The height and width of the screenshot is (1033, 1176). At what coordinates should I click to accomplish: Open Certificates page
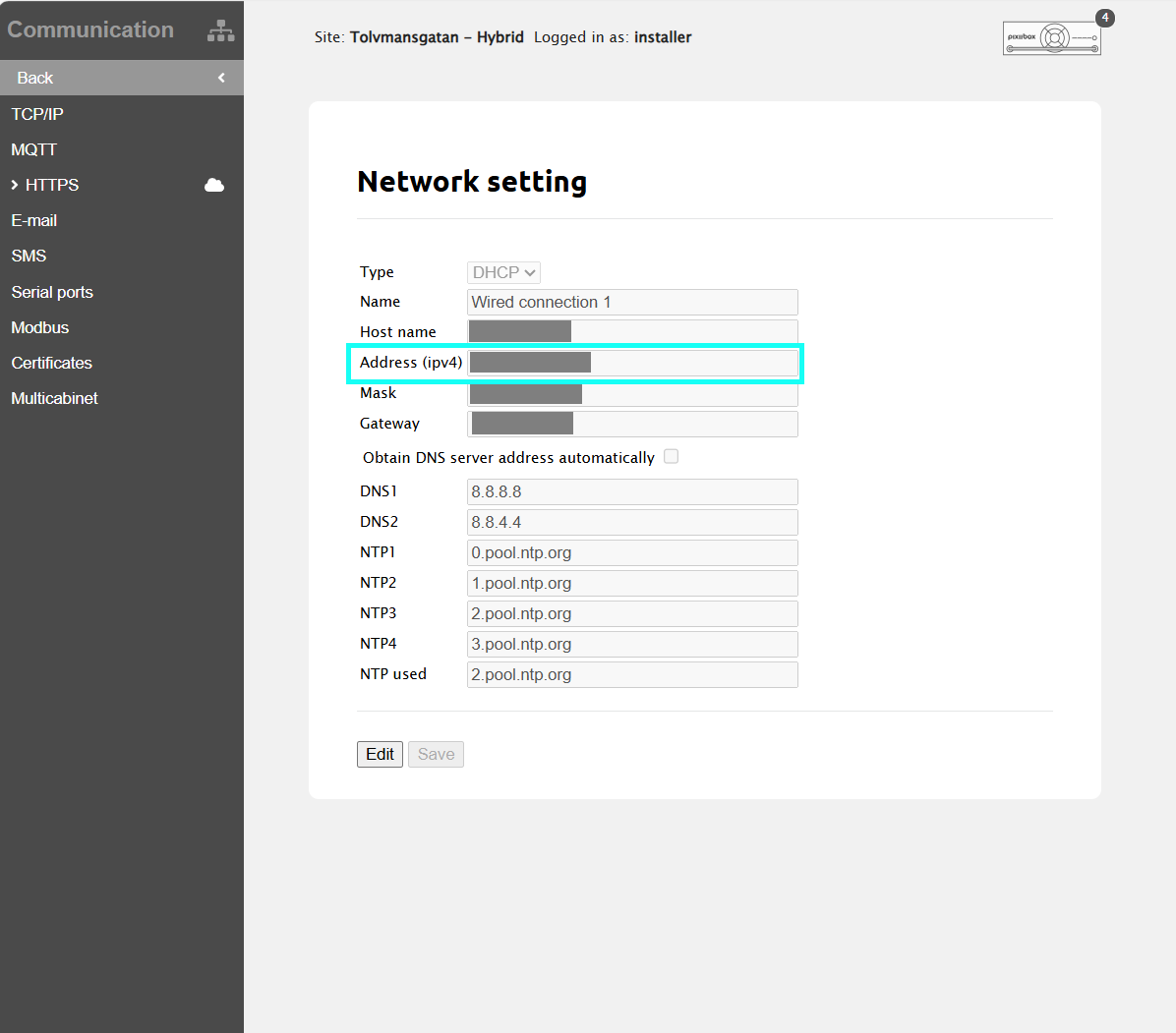pyautogui.click(x=51, y=363)
